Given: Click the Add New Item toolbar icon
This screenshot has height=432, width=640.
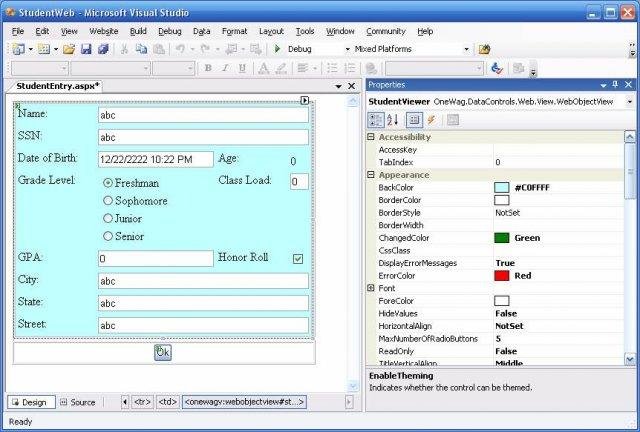Looking at the screenshot, I should click(x=43, y=49).
